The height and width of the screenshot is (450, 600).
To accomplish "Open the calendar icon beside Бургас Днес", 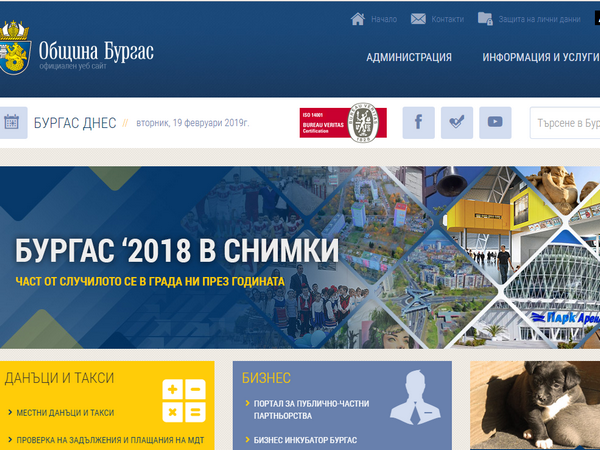I will [12, 122].
